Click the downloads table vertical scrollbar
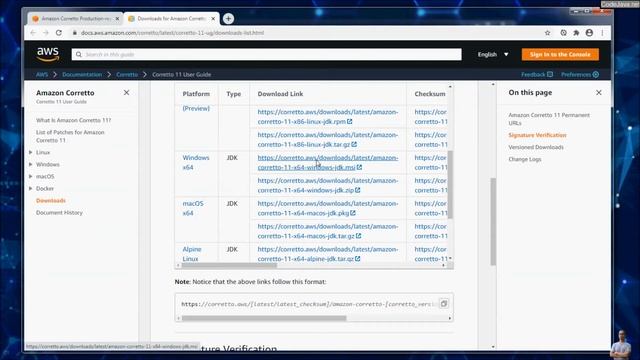 [451, 184]
